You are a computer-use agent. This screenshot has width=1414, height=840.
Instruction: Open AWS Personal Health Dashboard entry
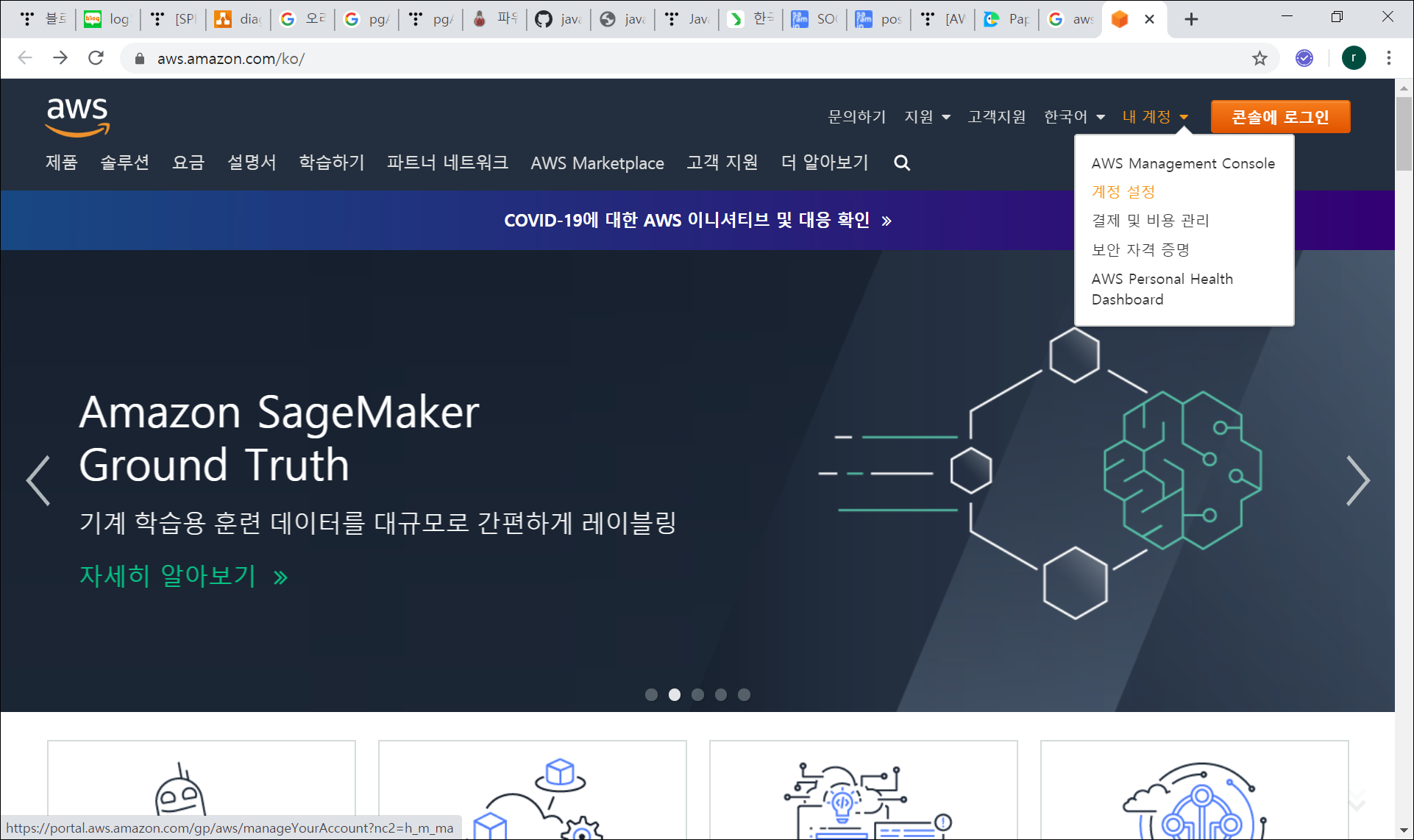1162,289
